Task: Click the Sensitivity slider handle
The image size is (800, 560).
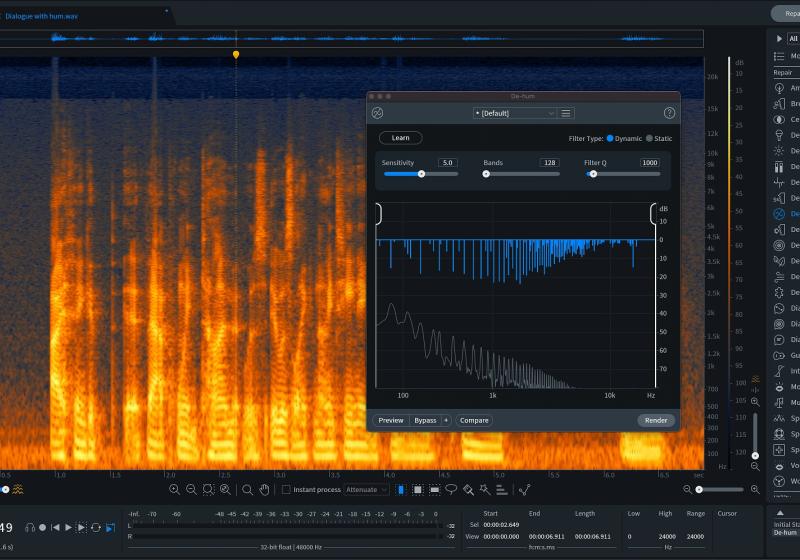Action: 421,174
